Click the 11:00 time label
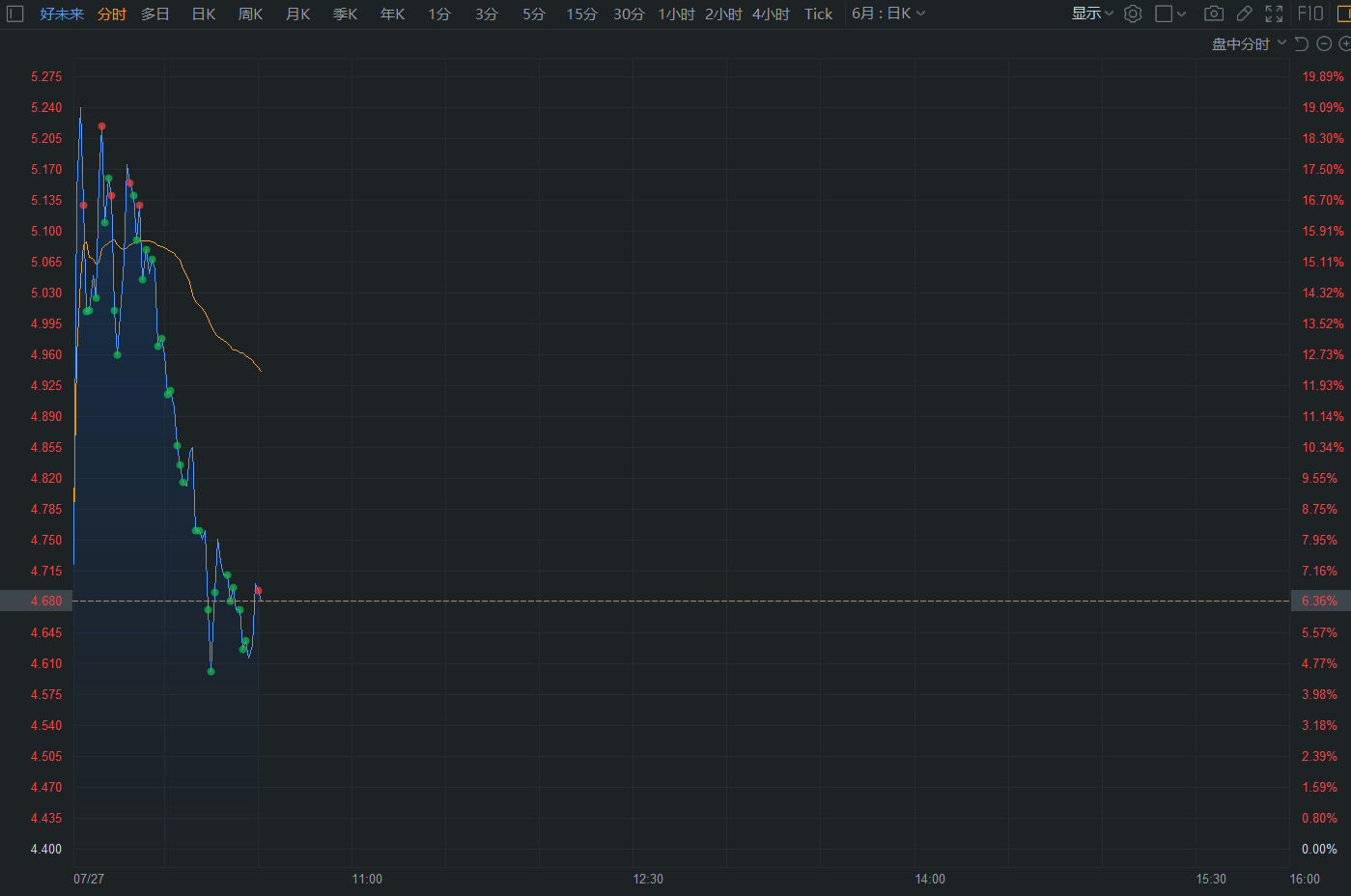The image size is (1351, 896). click(x=367, y=879)
